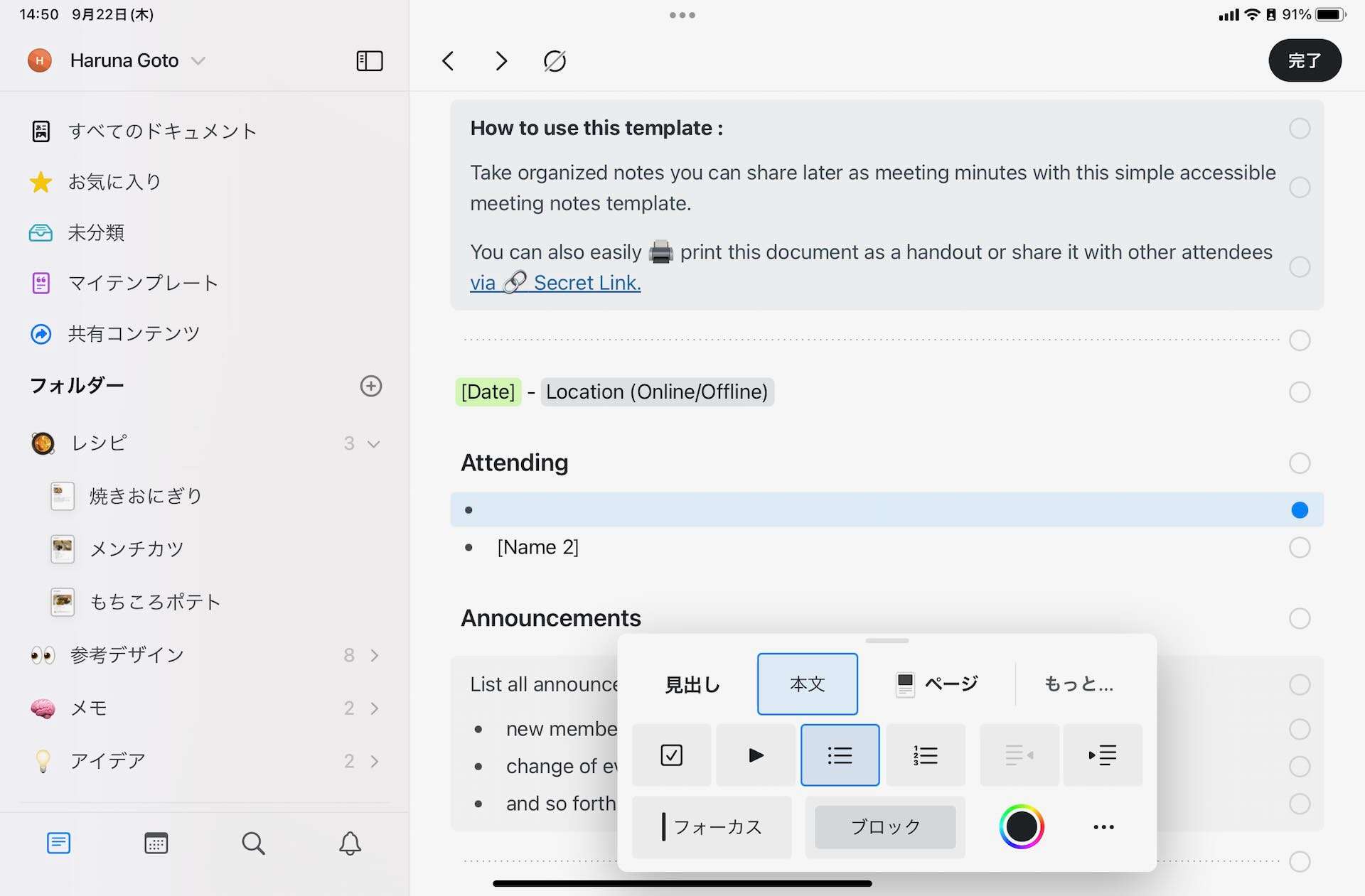Open すべてのドキュメント in sidebar

coord(144,131)
